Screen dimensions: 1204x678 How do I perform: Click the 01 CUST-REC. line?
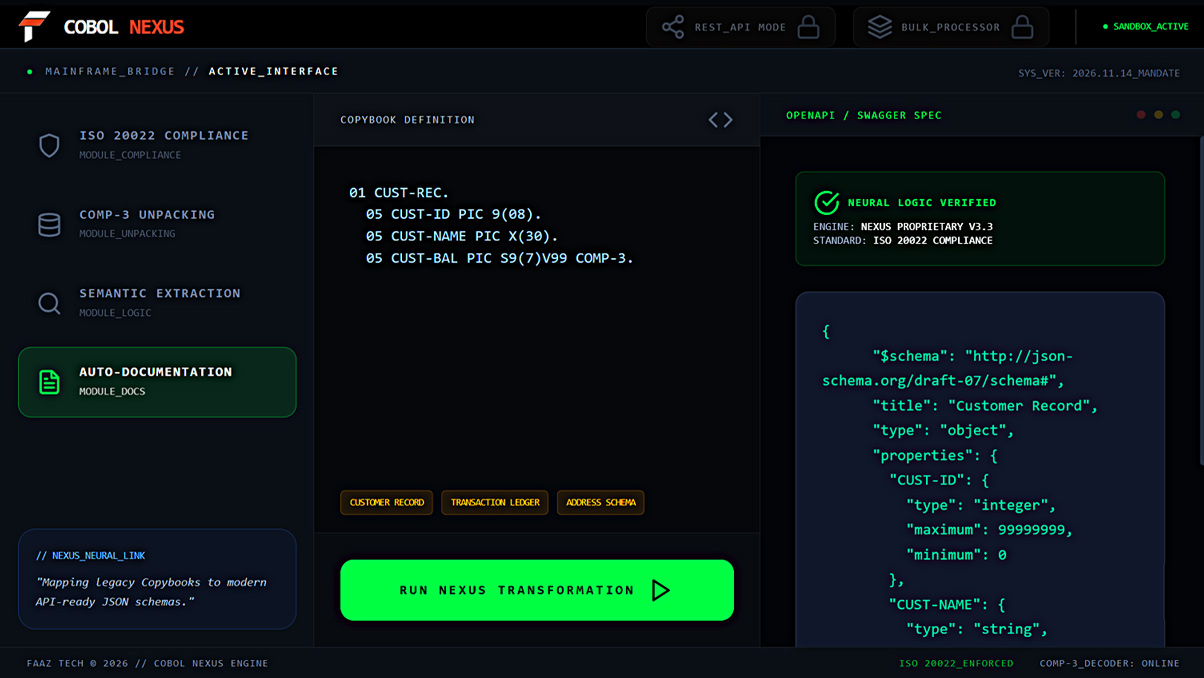(x=399, y=192)
